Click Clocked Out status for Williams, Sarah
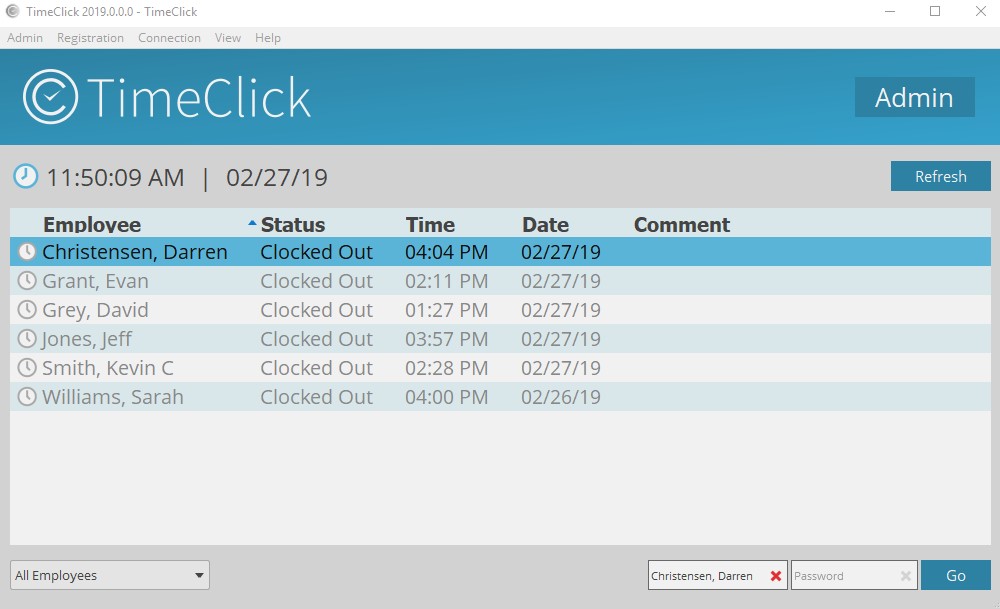Viewport: 1000px width, 609px height. click(316, 397)
